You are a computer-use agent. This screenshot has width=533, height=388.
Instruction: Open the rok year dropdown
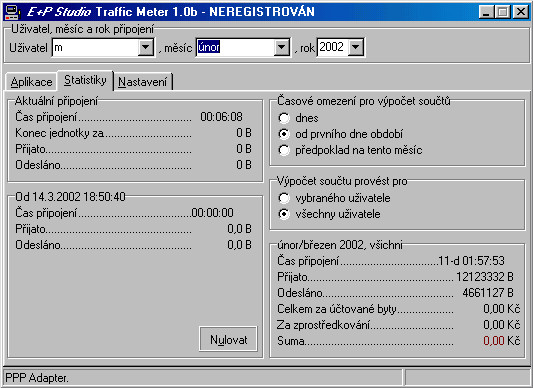pyautogui.click(x=356, y=47)
